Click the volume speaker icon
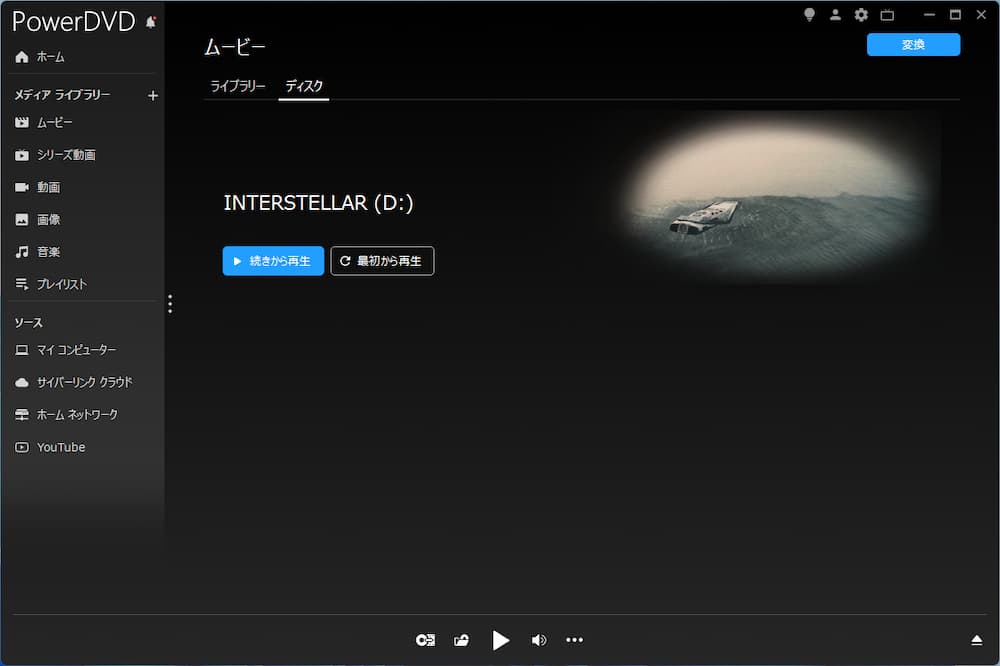 point(539,640)
